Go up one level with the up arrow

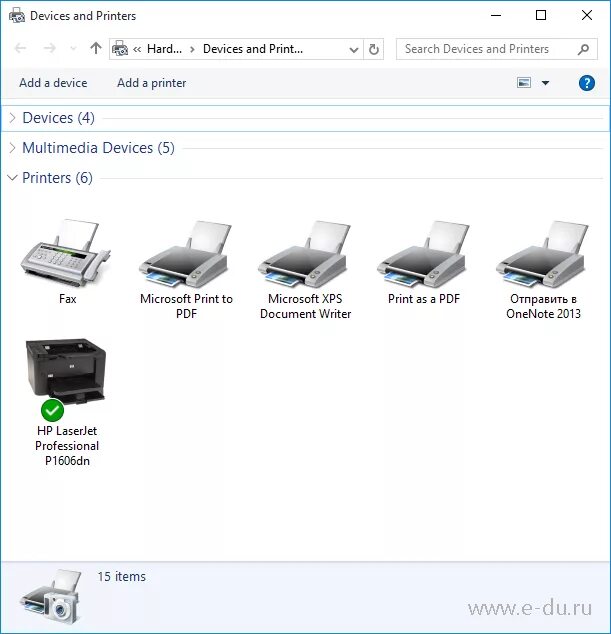point(96,49)
